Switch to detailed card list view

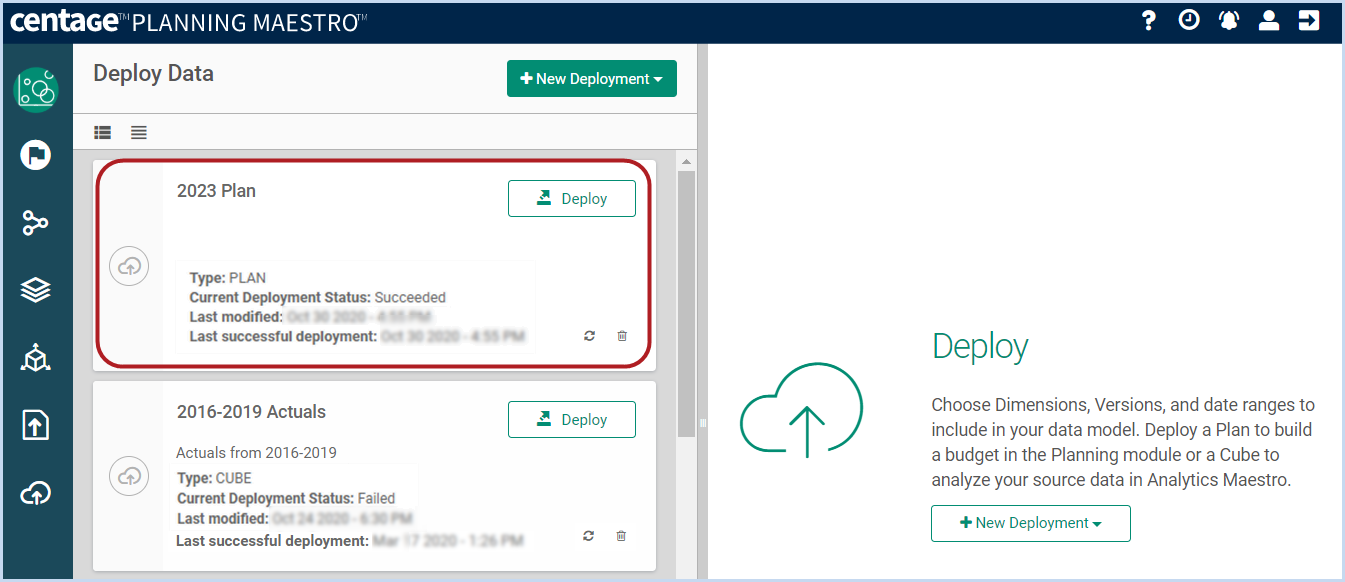point(103,132)
